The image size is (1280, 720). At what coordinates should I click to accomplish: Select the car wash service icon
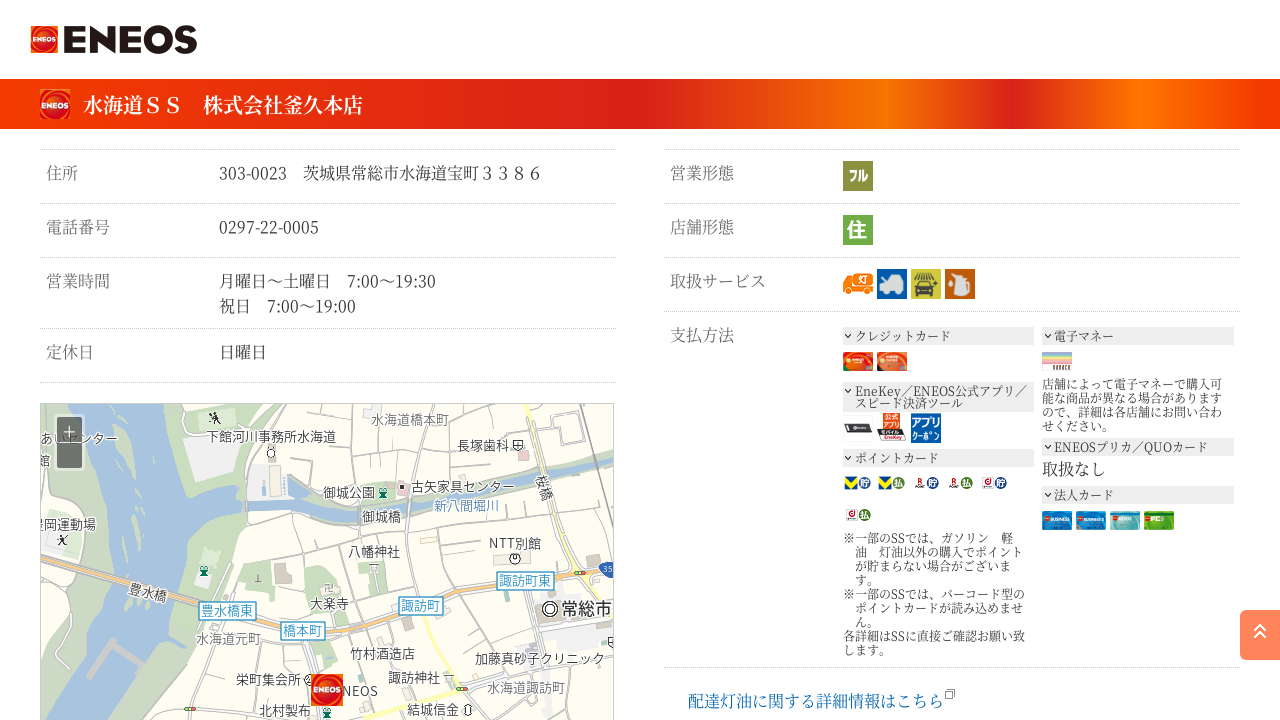coord(926,284)
